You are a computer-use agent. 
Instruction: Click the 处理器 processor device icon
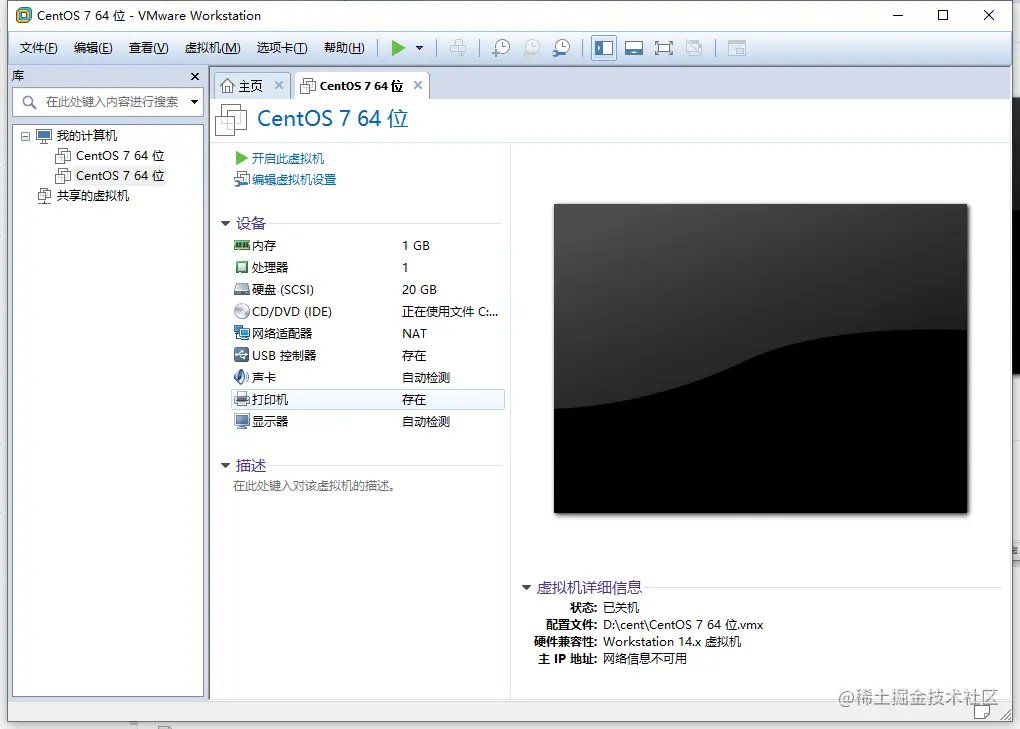click(242, 267)
